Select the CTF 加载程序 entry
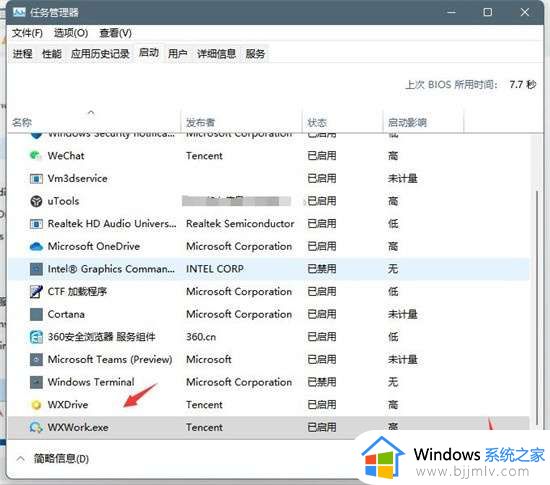 77,292
